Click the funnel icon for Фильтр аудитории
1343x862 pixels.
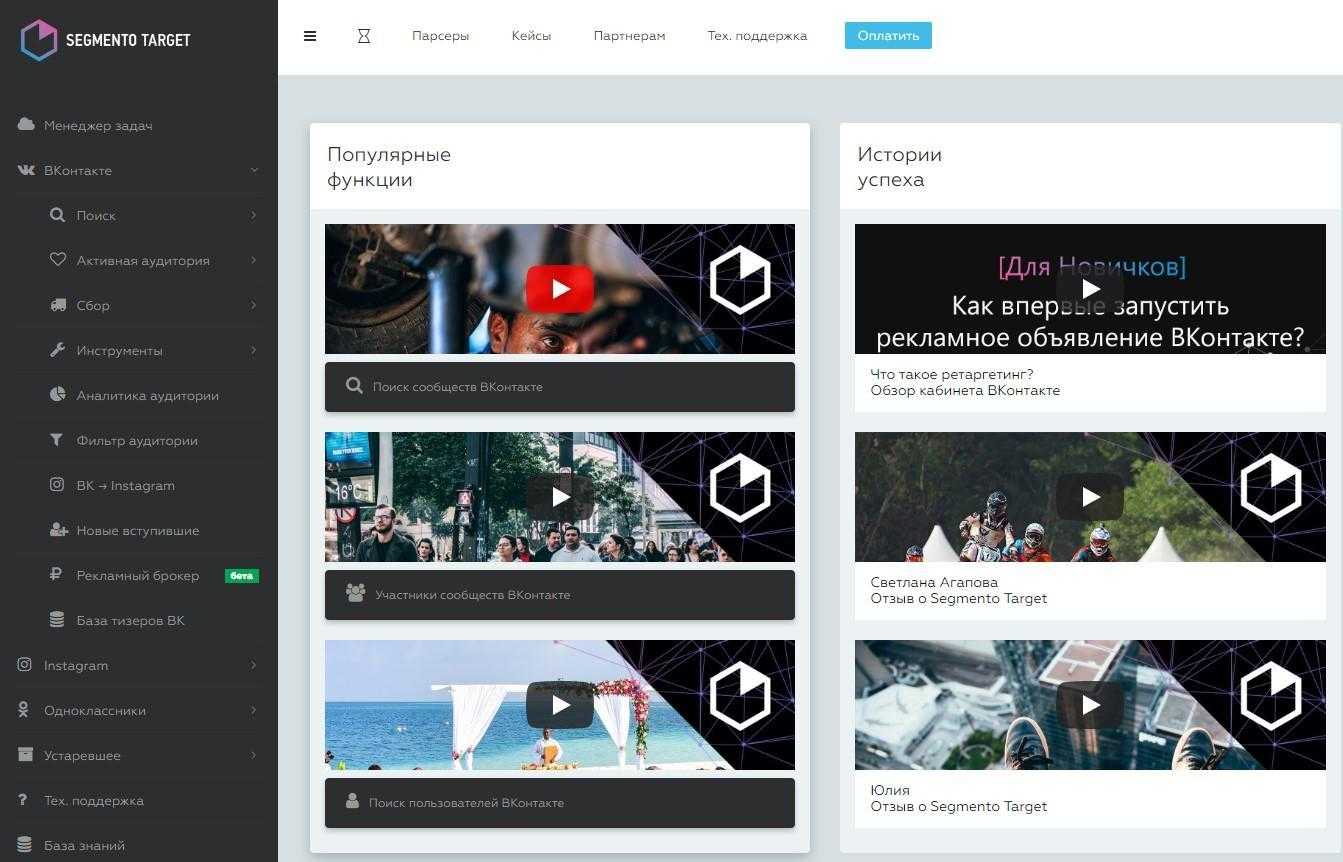pos(57,440)
